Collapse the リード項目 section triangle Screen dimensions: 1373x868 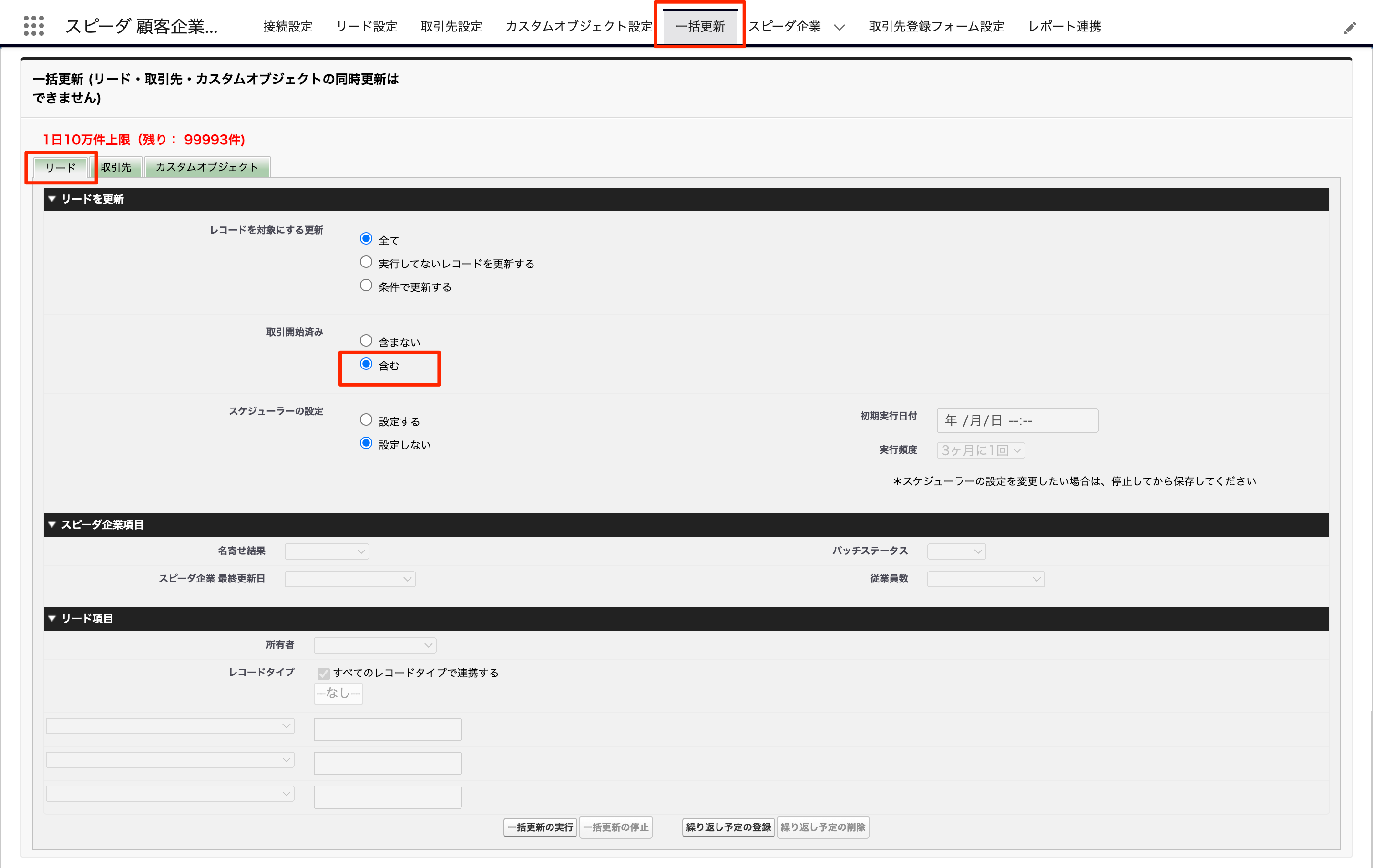point(52,618)
